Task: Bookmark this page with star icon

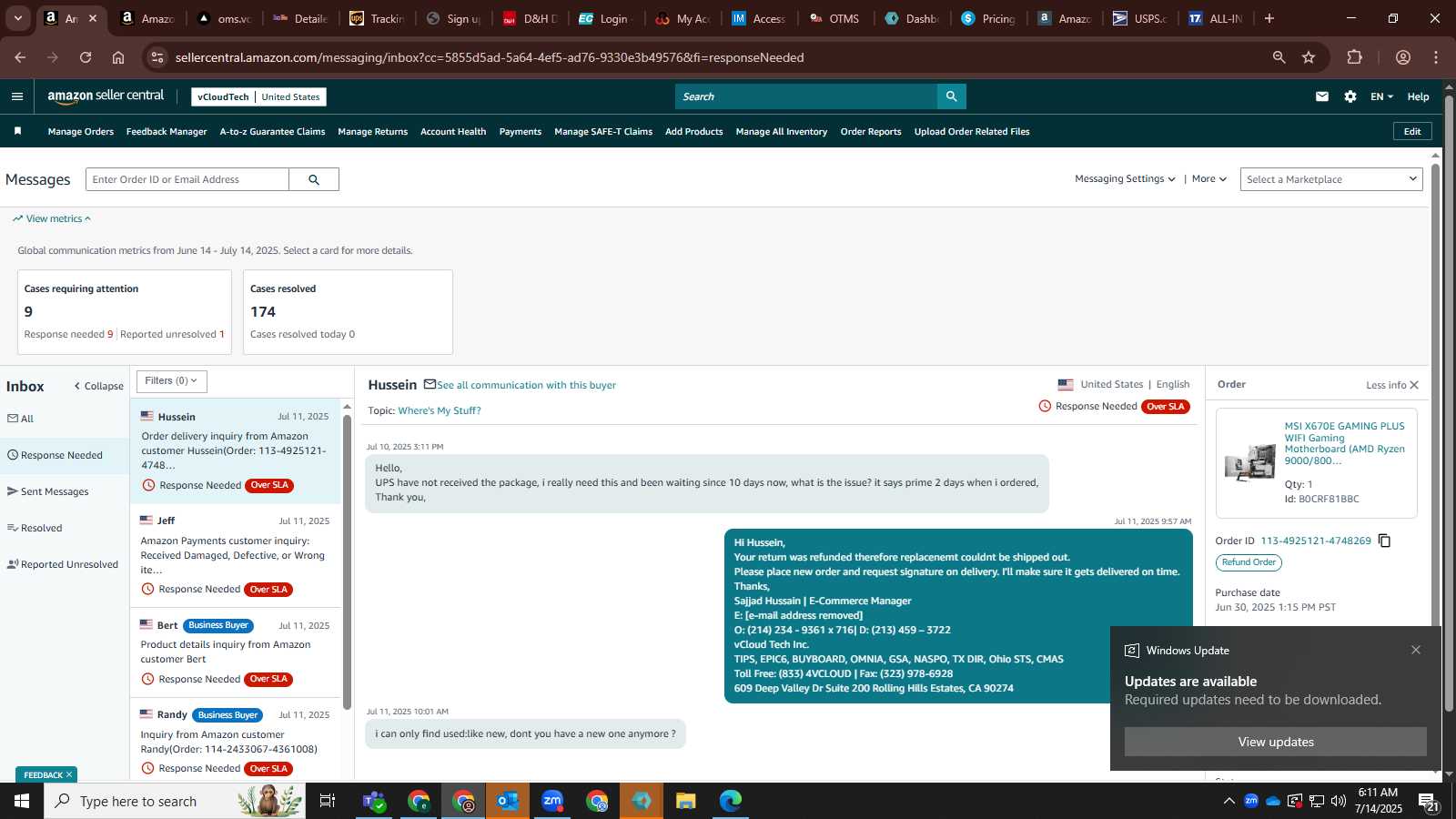Action: [x=1309, y=57]
